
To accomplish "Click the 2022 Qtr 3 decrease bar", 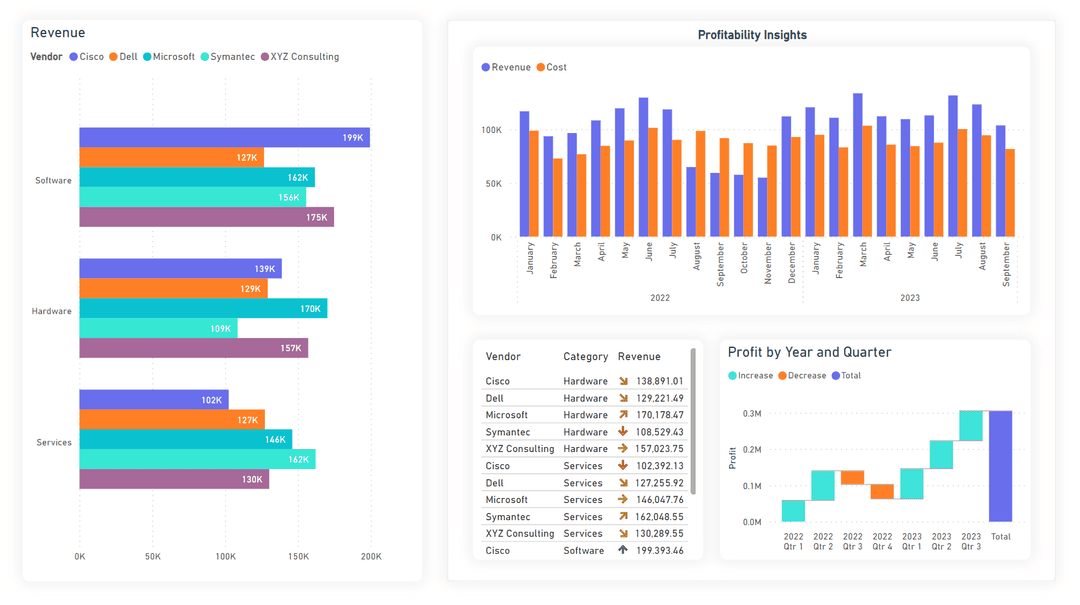I will (852, 478).
